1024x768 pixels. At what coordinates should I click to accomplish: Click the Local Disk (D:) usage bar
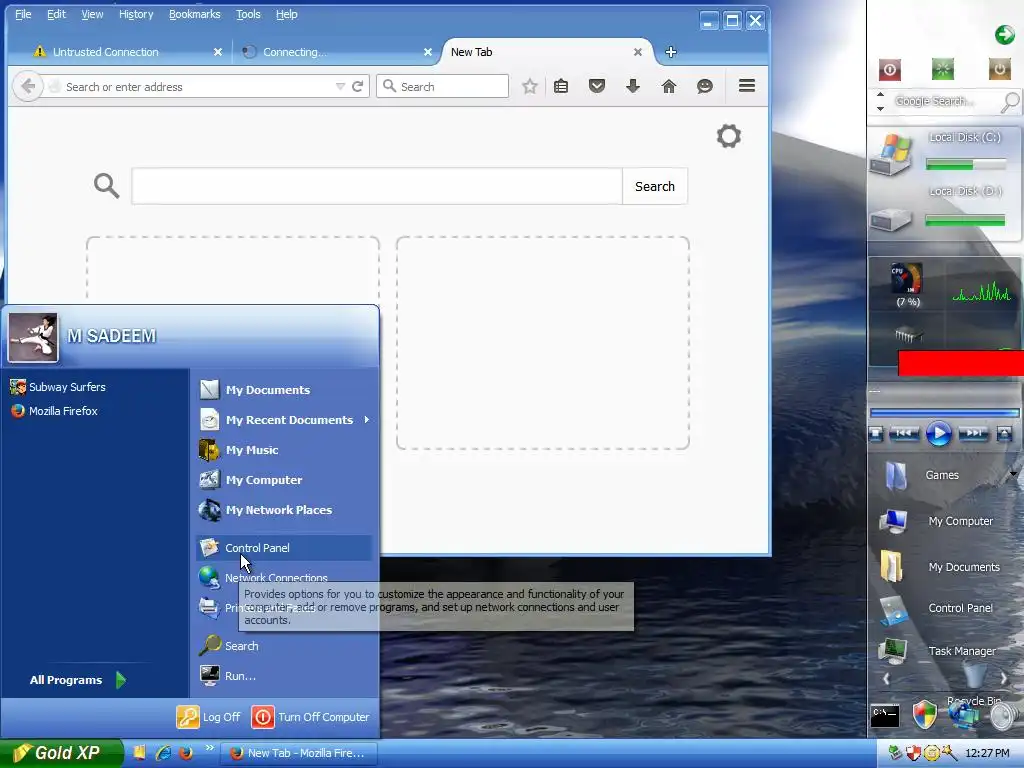click(x=966, y=221)
